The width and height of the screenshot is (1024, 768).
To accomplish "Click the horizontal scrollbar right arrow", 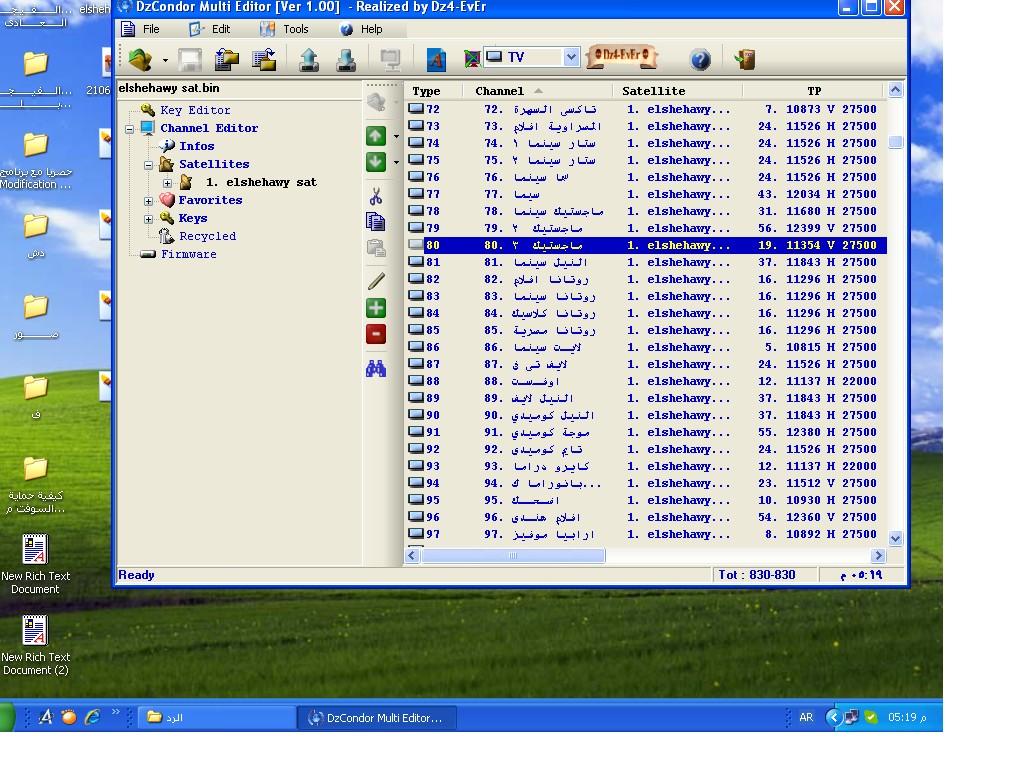I will (x=878, y=556).
